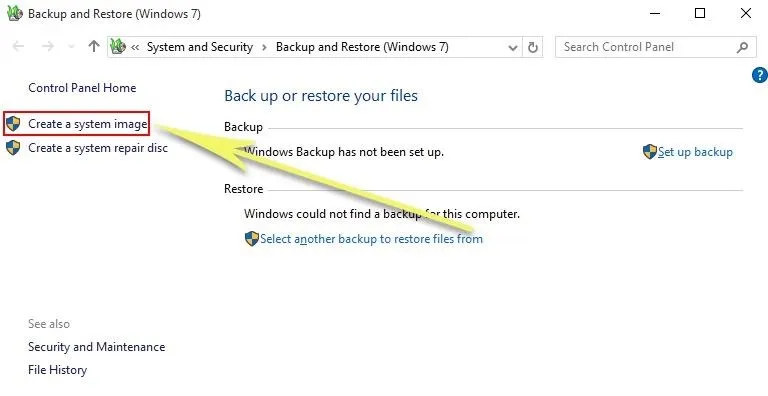
Task: Open help with the blue question mark
Action: pyautogui.click(x=760, y=75)
